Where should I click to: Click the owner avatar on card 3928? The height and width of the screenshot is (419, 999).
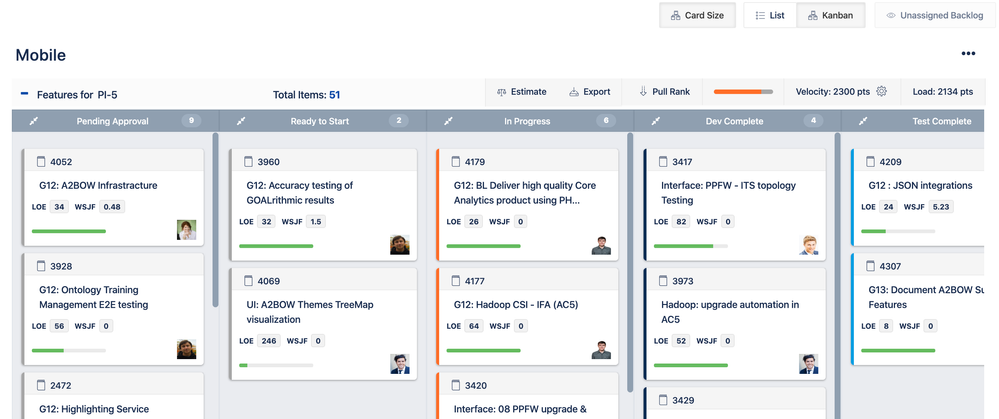187,349
